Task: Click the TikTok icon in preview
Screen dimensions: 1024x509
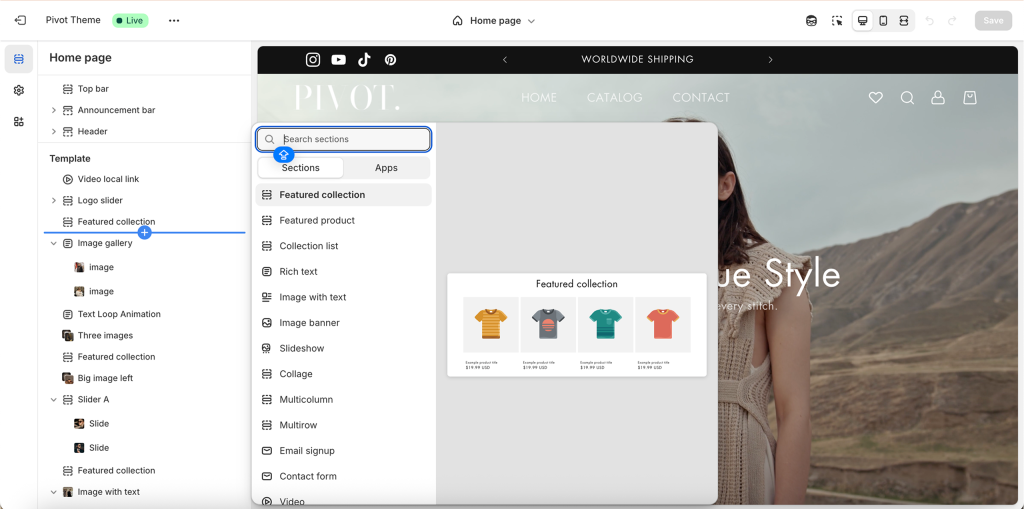Action: coord(364,59)
